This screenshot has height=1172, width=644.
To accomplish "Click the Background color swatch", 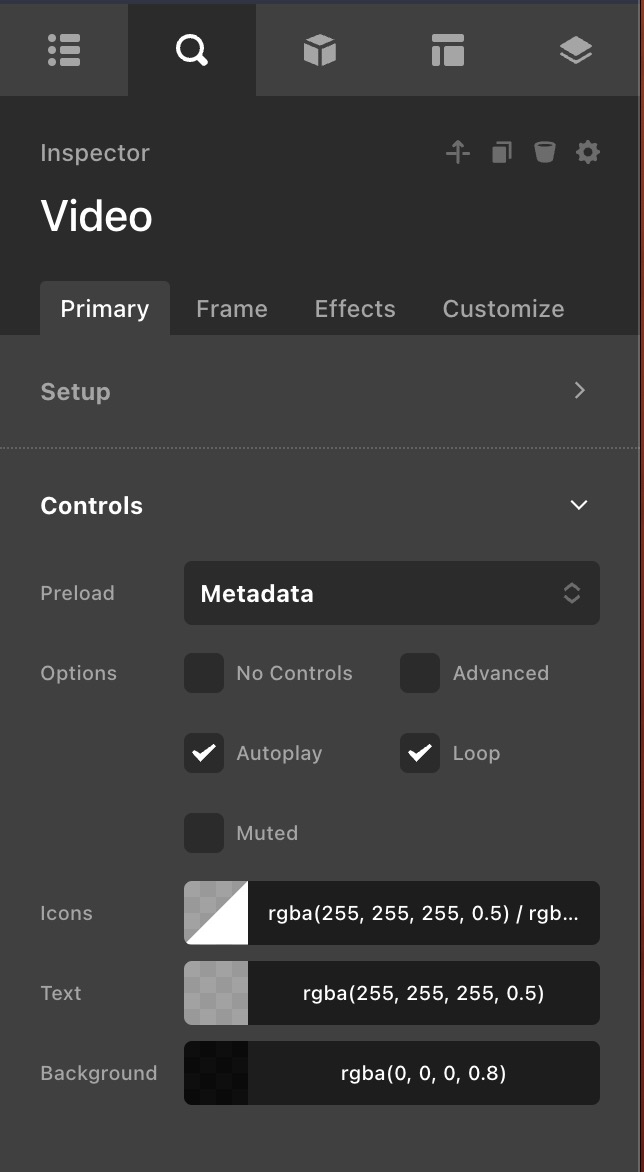I will click(x=216, y=1073).
